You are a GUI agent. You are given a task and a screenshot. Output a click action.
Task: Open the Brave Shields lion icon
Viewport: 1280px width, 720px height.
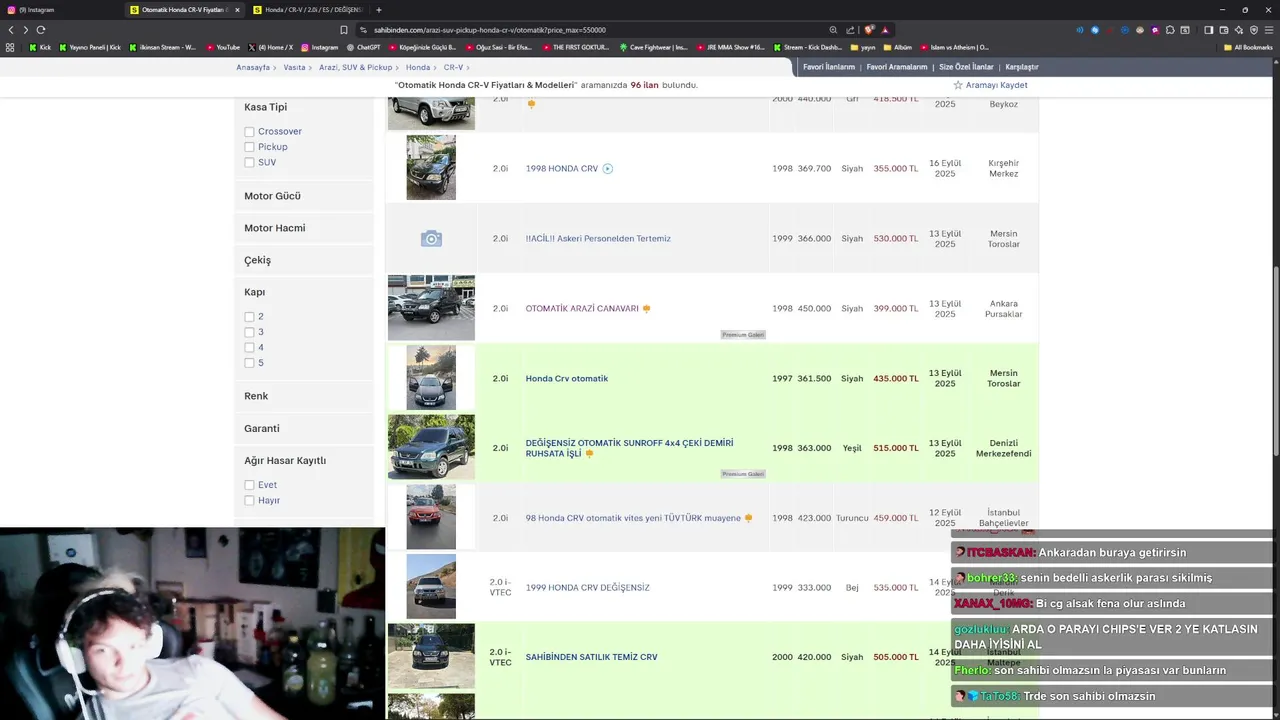point(868,30)
